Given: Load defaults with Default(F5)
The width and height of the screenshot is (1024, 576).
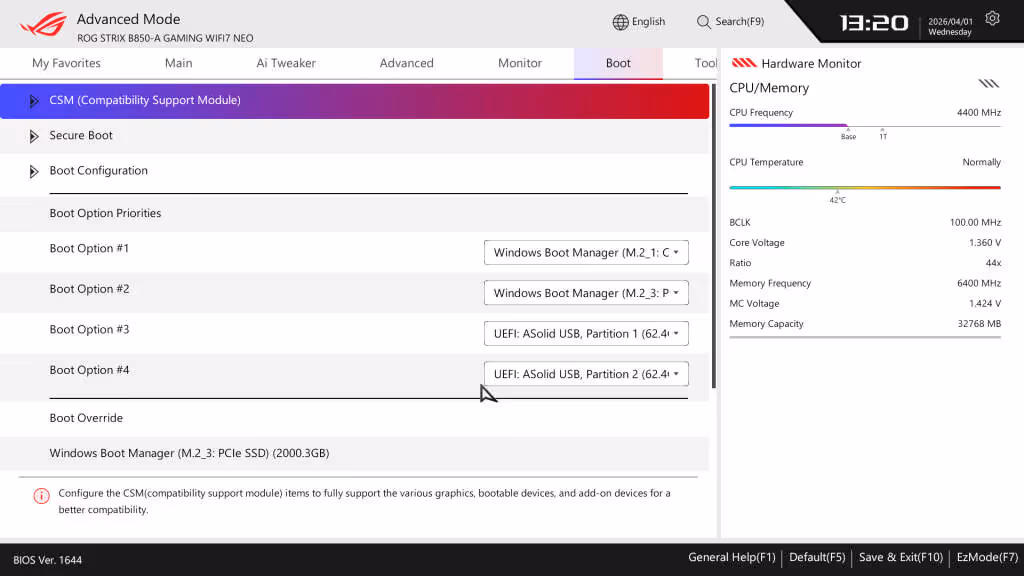Looking at the screenshot, I should click(x=817, y=557).
